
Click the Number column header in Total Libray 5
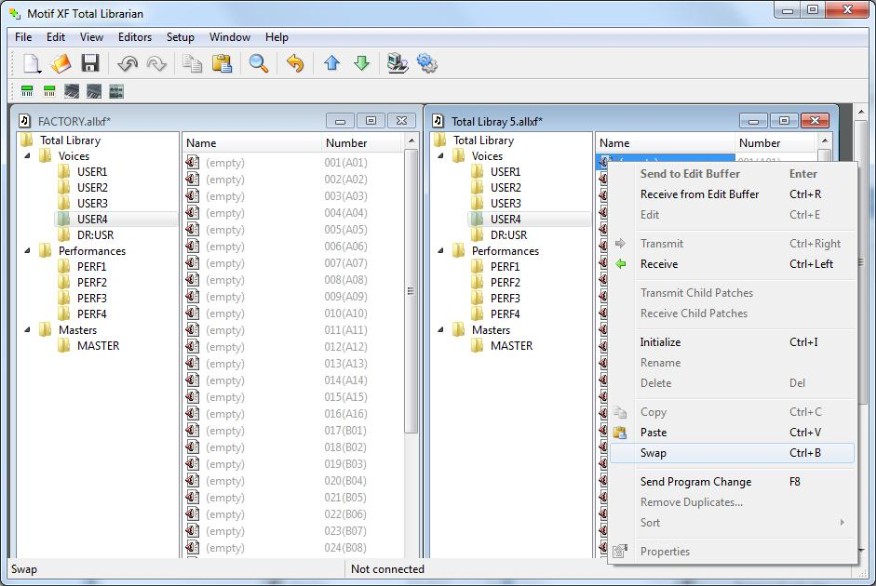tap(775, 143)
